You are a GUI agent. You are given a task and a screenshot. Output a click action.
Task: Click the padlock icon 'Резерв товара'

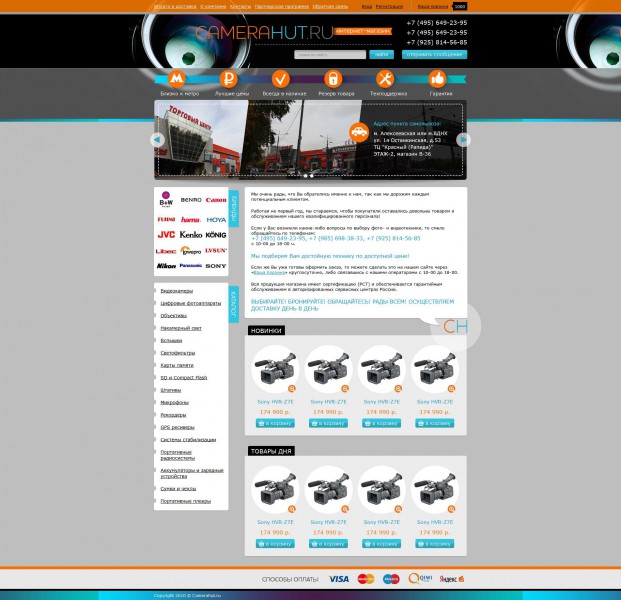click(333, 79)
